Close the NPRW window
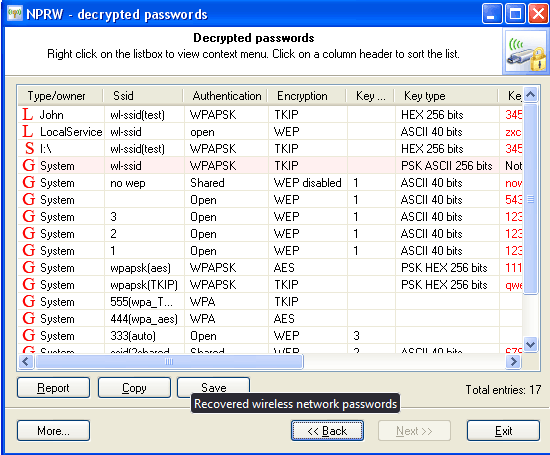550x455 pixels. point(538,14)
